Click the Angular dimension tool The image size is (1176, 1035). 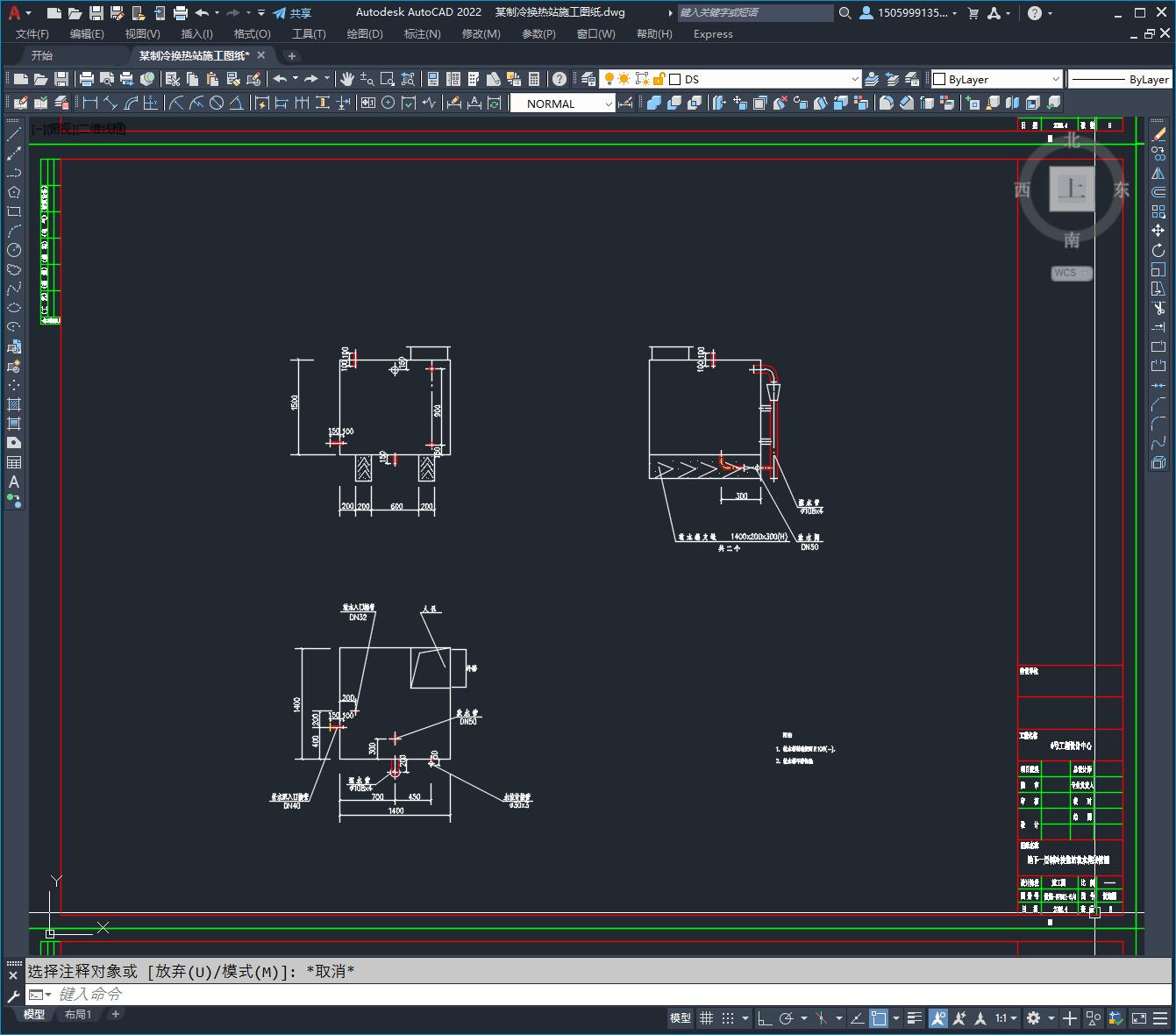(x=237, y=103)
